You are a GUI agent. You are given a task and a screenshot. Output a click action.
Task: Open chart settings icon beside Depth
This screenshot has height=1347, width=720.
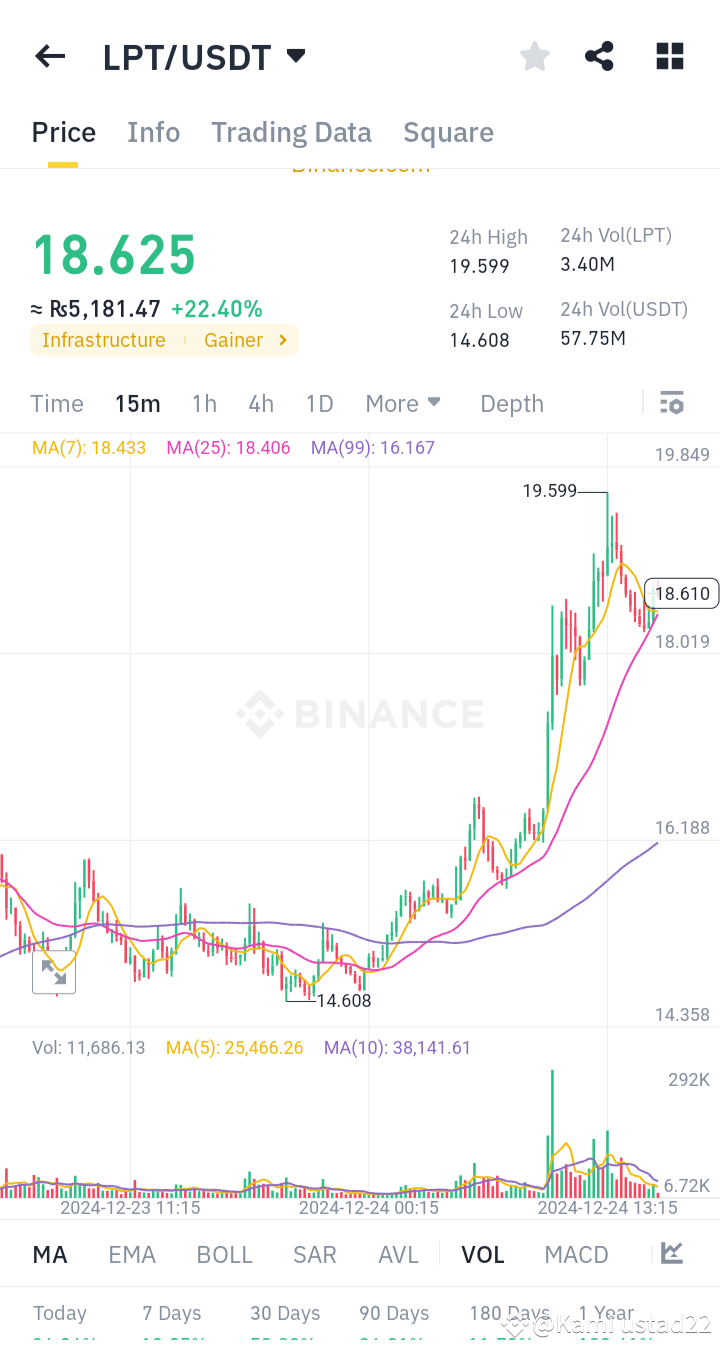(x=672, y=403)
